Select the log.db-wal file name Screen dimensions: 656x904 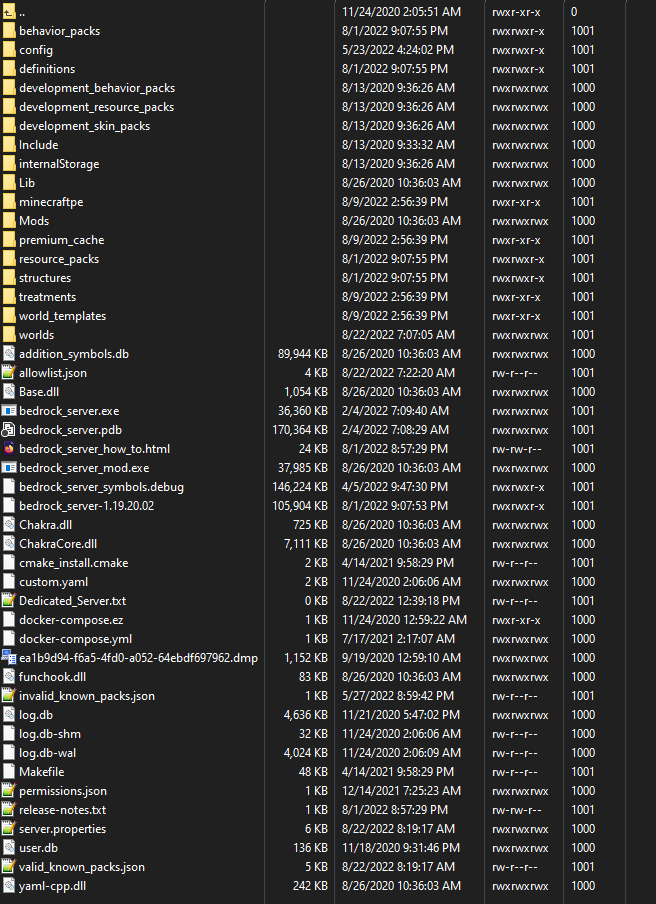coord(47,753)
